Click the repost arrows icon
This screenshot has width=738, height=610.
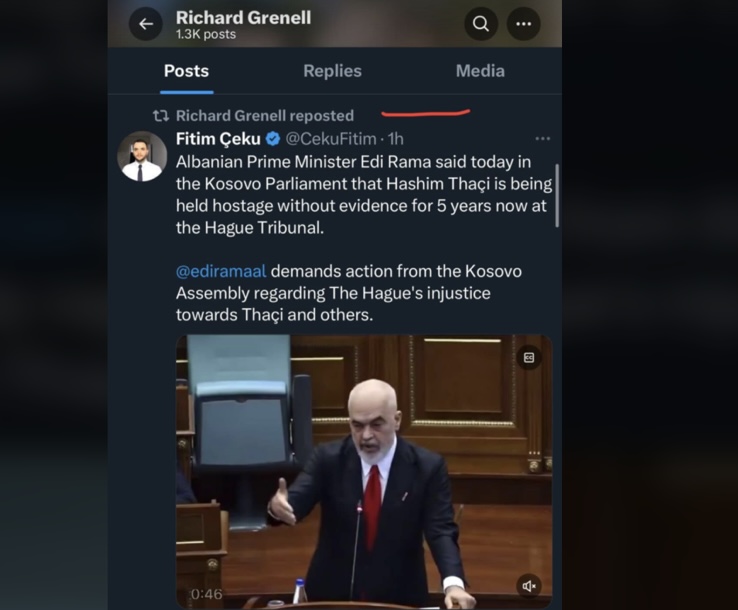coord(161,116)
